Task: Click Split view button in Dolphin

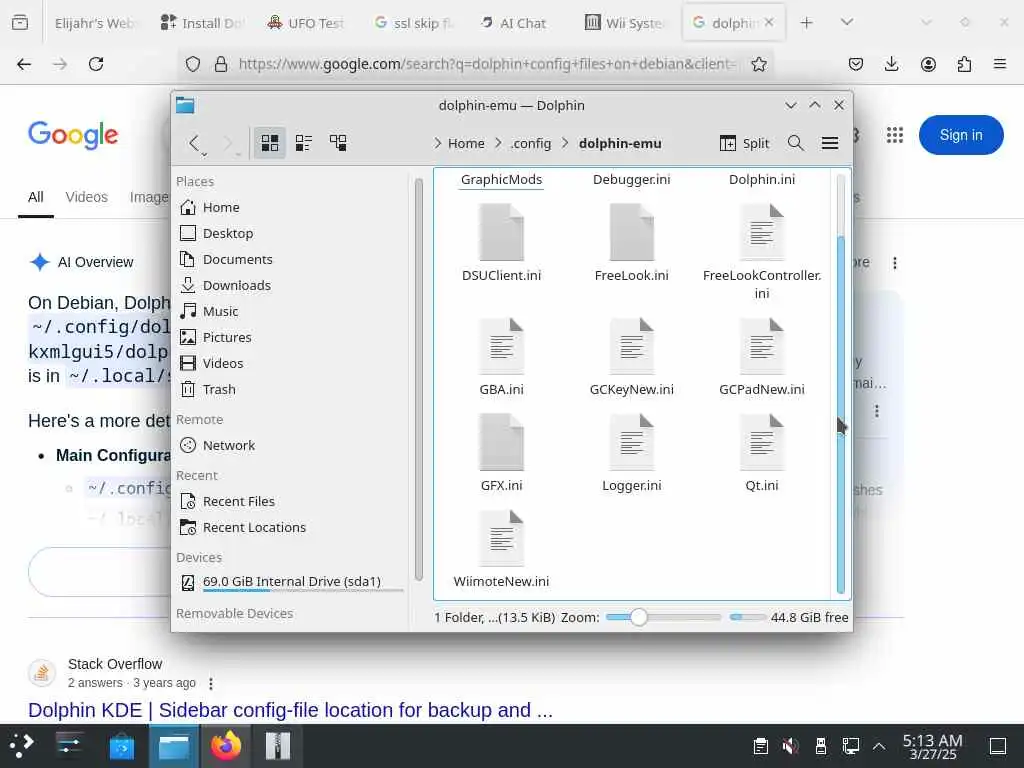Action: tap(744, 143)
